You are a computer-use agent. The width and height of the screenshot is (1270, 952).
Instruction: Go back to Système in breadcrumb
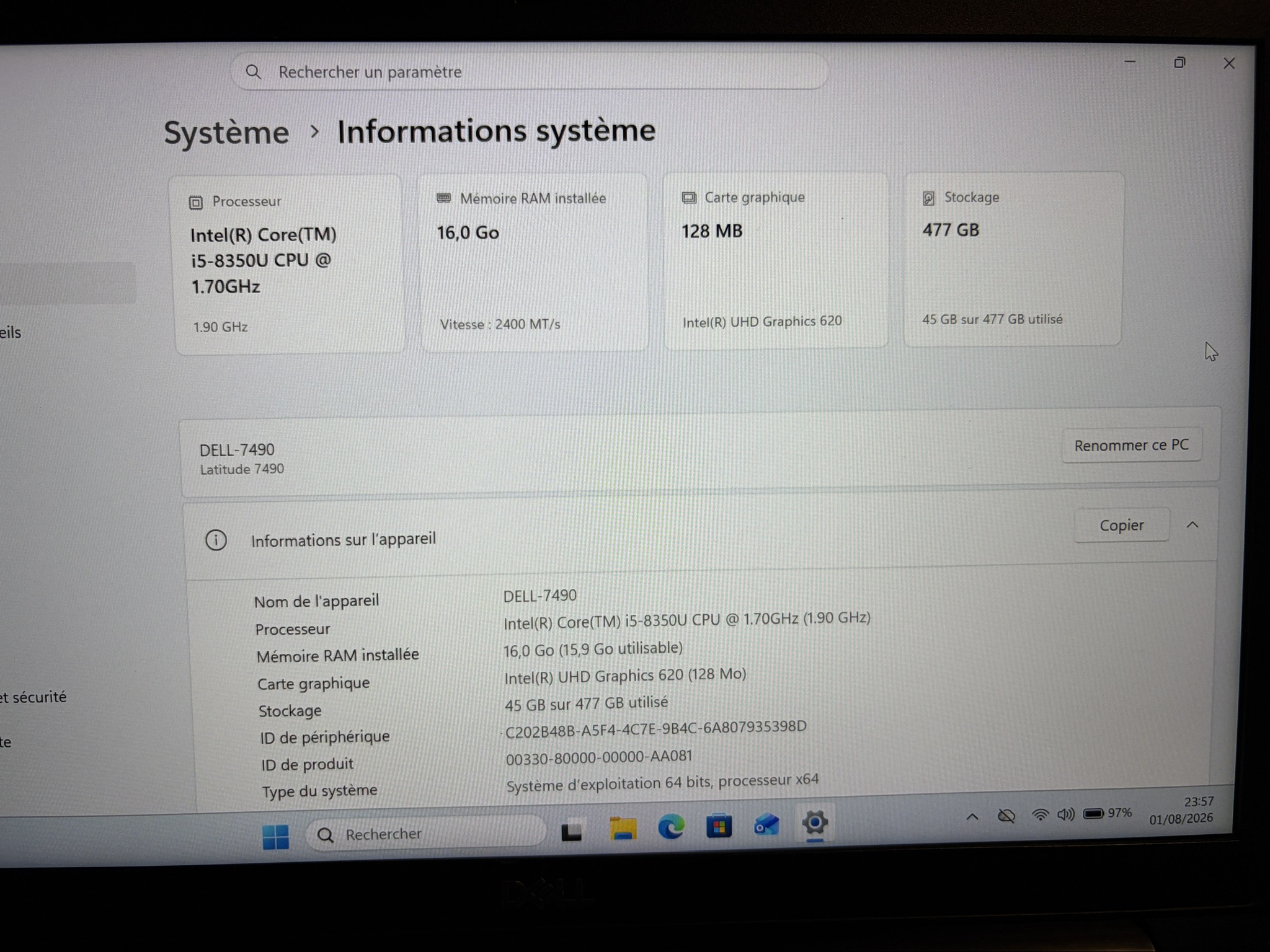[x=226, y=133]
